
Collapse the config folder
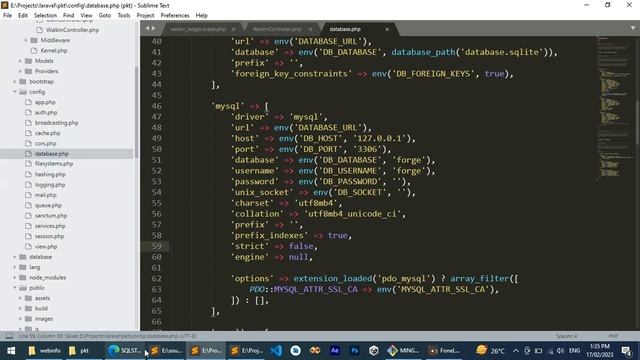pos(15,92)
